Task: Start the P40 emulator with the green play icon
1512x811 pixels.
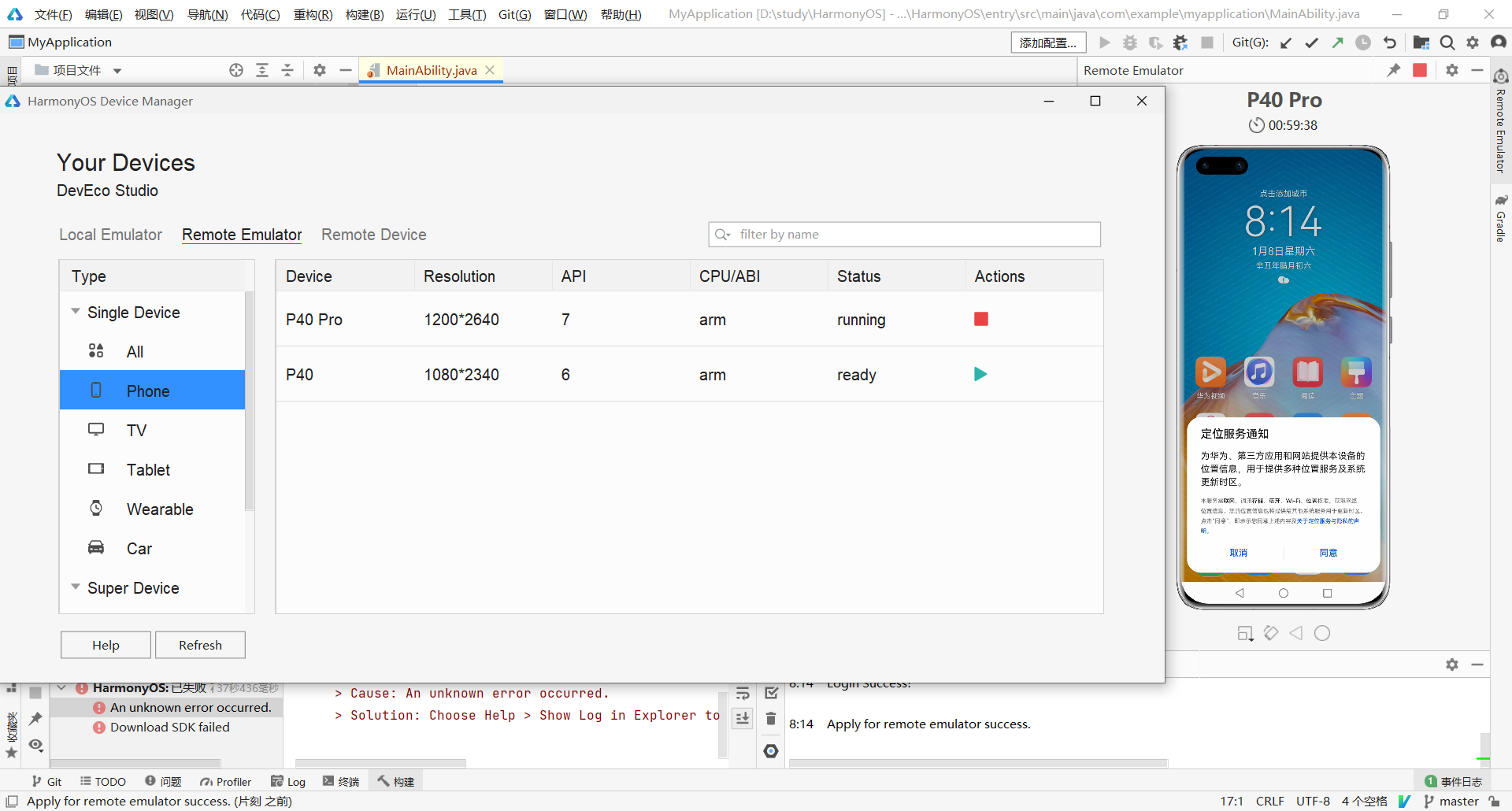Action: click(x=980, y=374)
